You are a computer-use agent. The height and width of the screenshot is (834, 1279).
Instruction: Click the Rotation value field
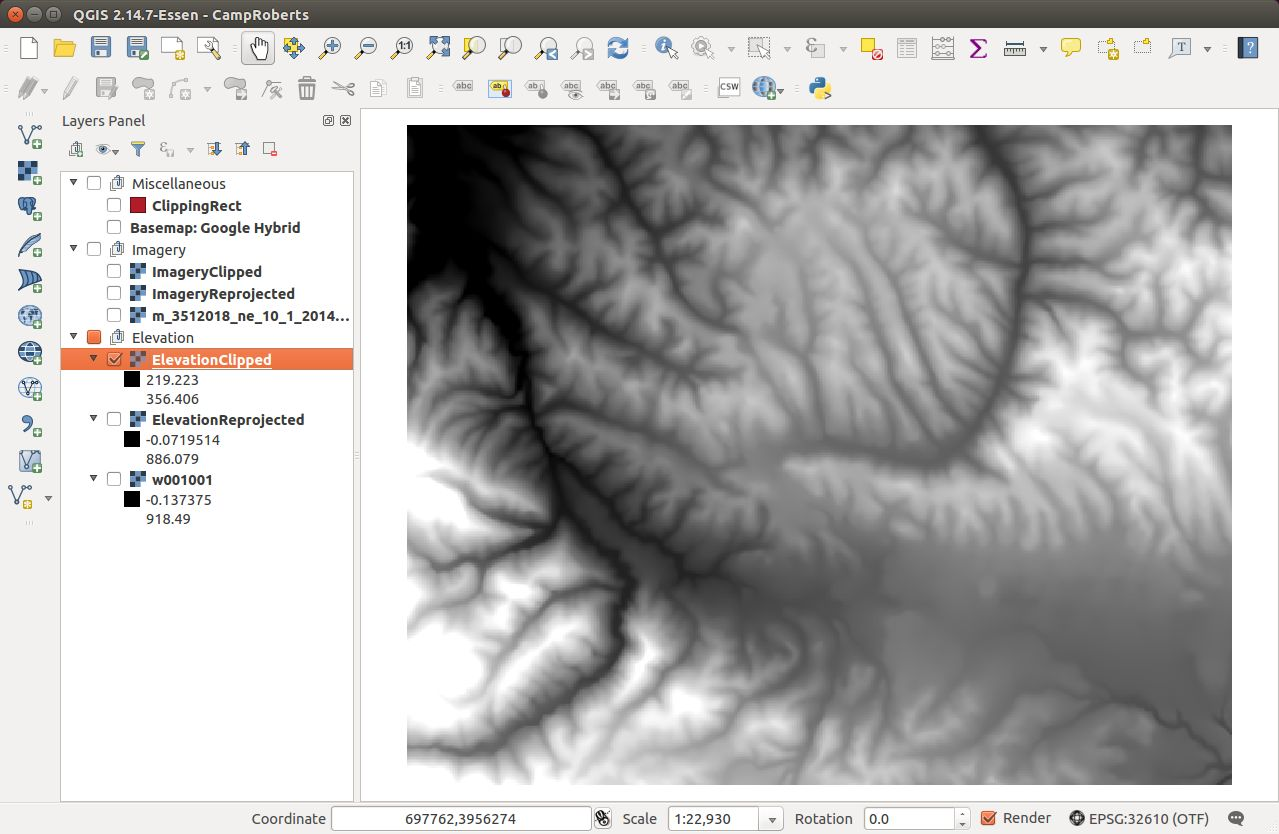click(911, 819)
